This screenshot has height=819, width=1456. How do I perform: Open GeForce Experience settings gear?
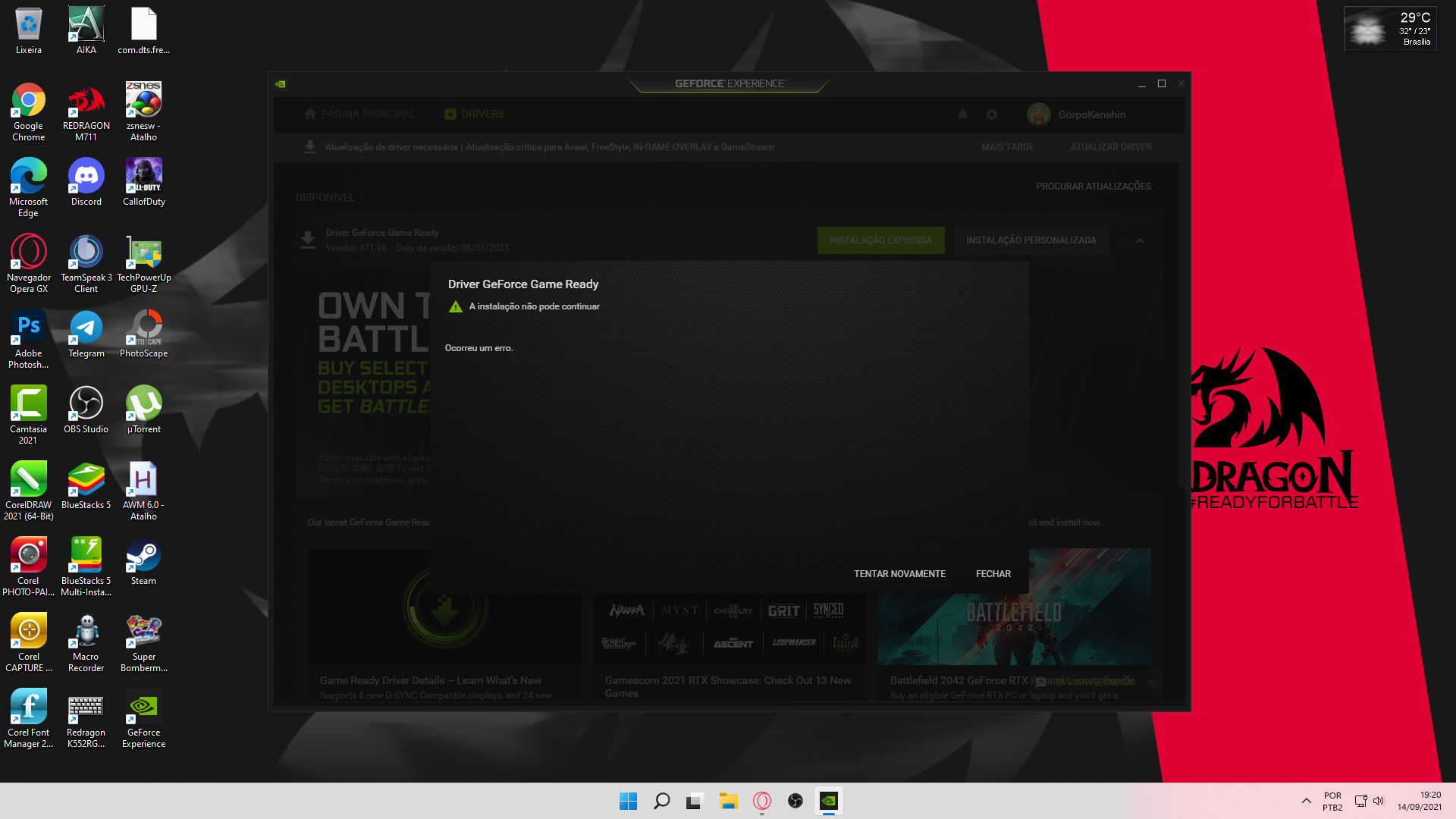point(992,115)
